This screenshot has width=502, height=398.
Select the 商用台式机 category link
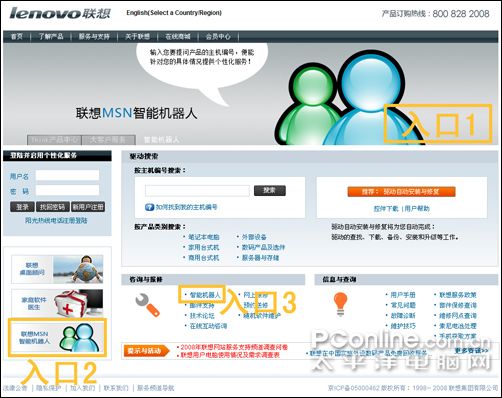(x=204, y=258)
